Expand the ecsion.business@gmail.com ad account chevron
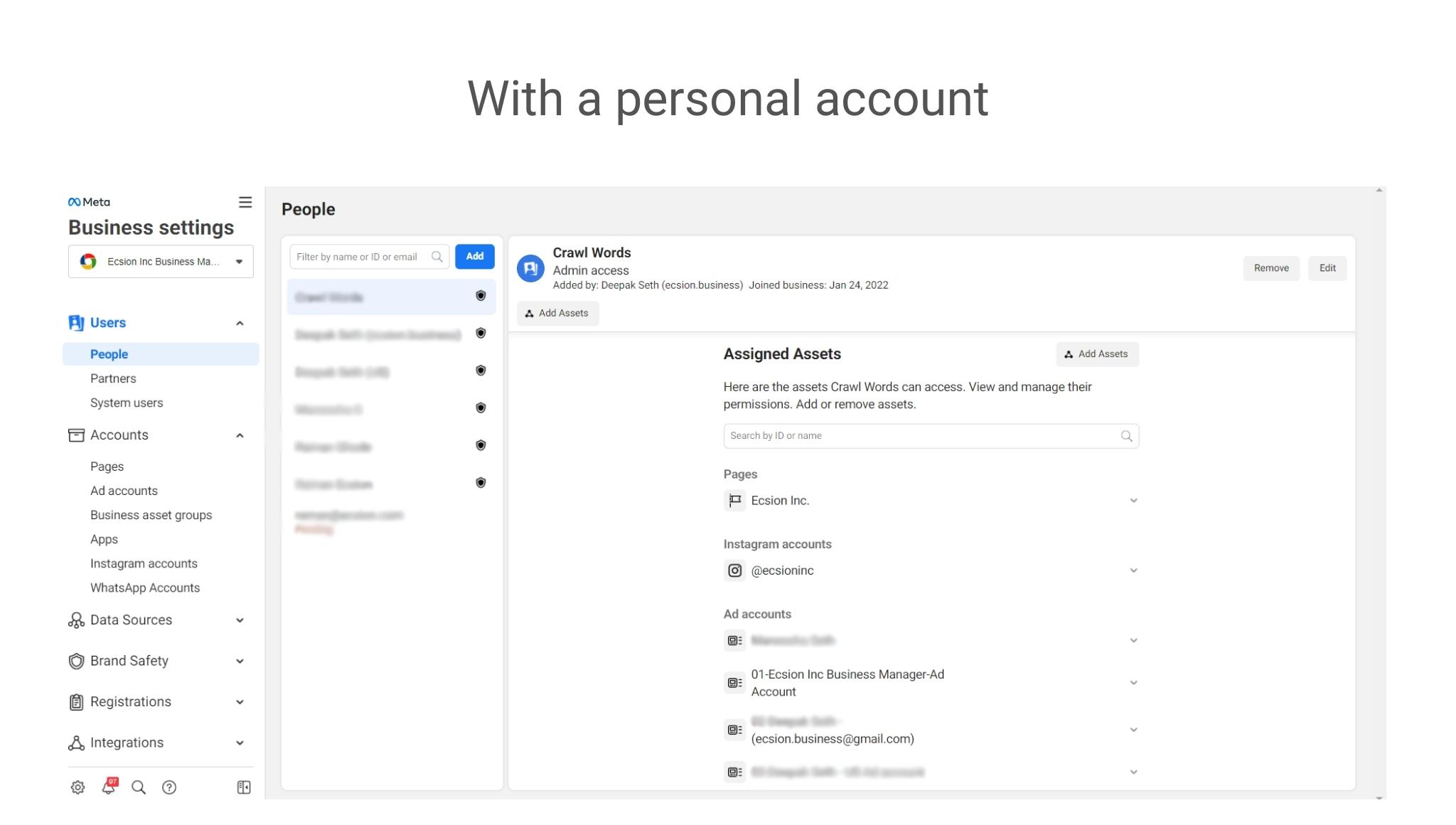The height and width of the screenshot is (825, 1456). 1134,730
